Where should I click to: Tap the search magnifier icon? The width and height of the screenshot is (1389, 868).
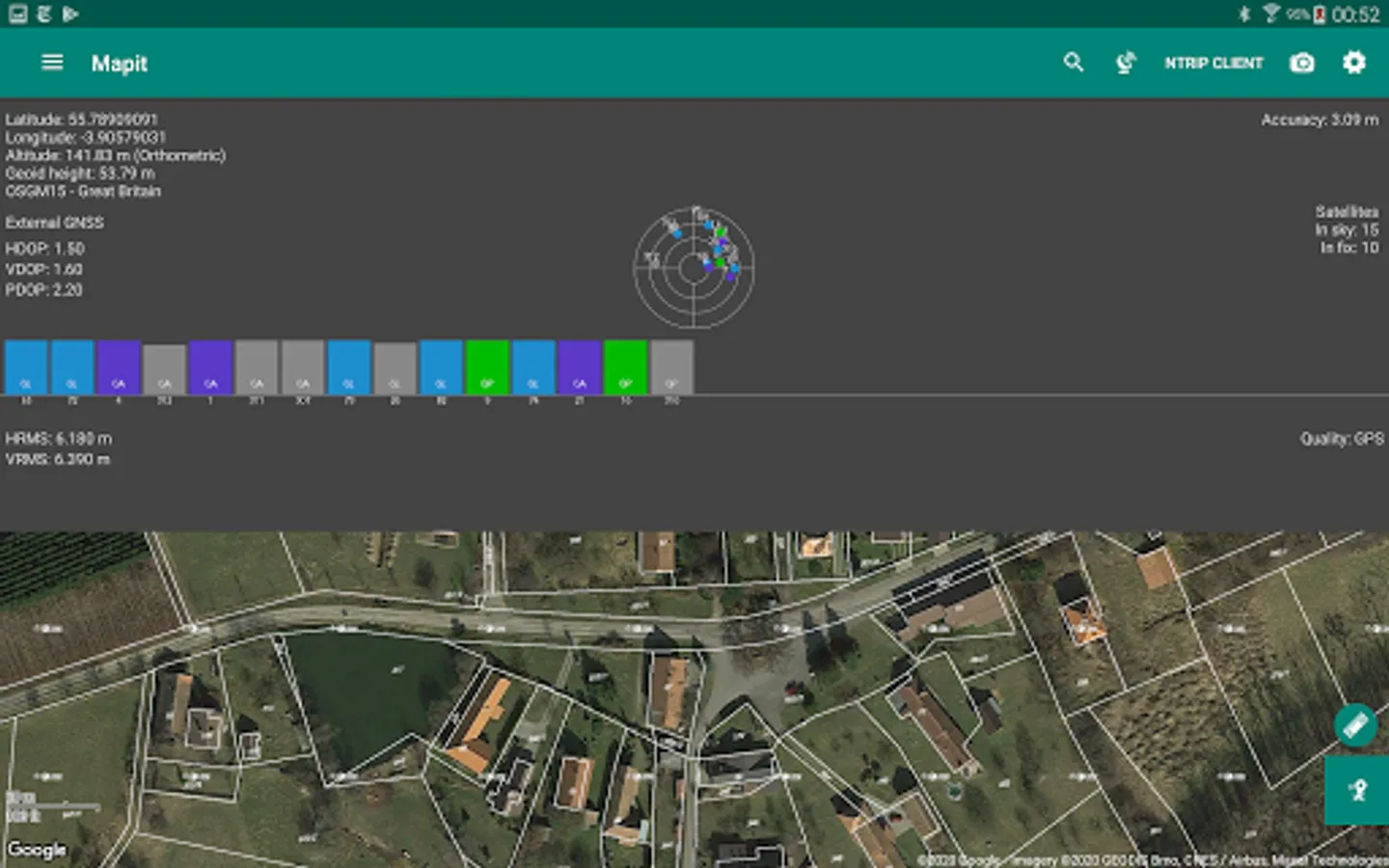tap(1073, 63)
